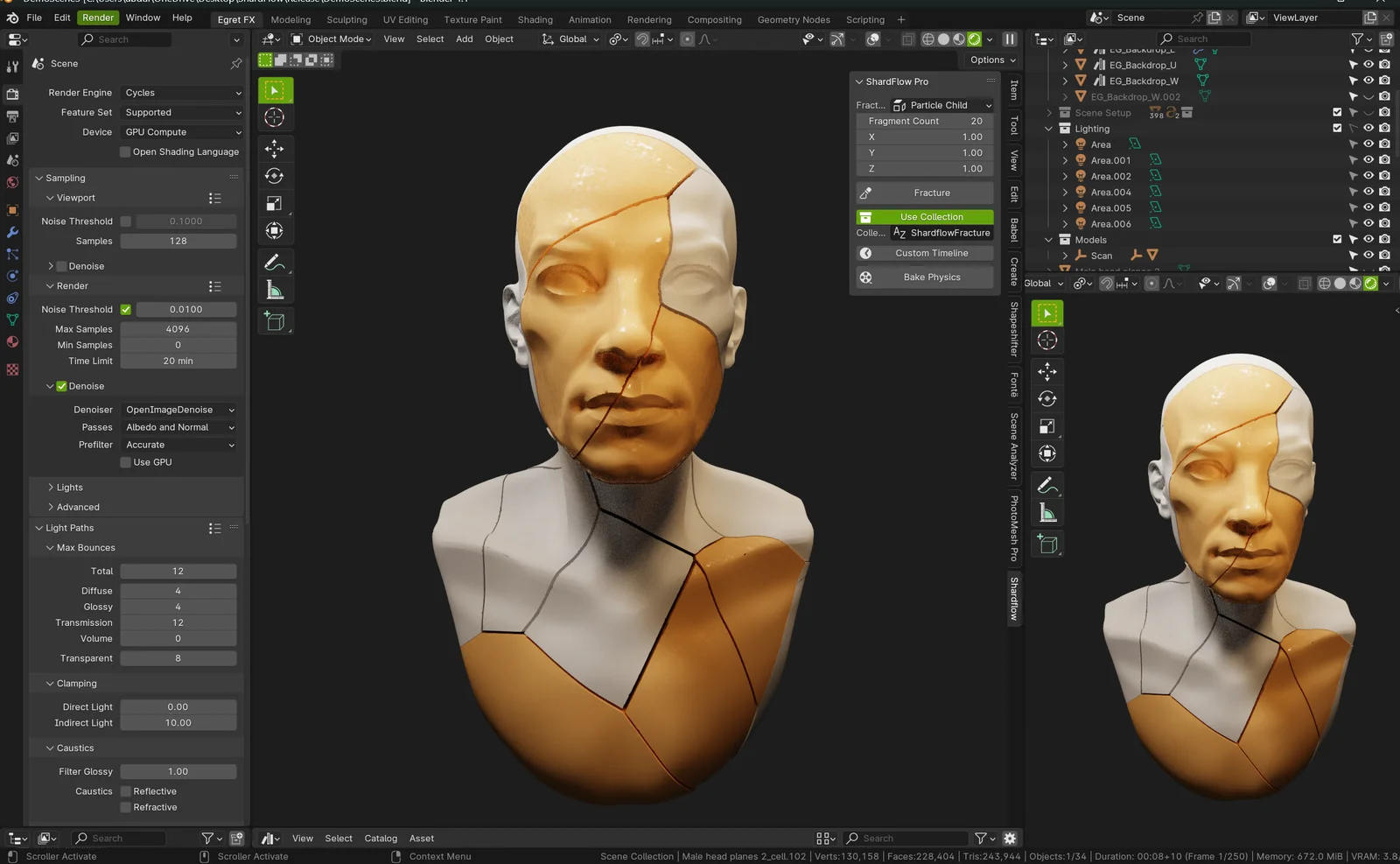The height and width of the screenshot is (864, 1400).
Task: Open the Add Cube tool
Action: click(x=276, y=321)
